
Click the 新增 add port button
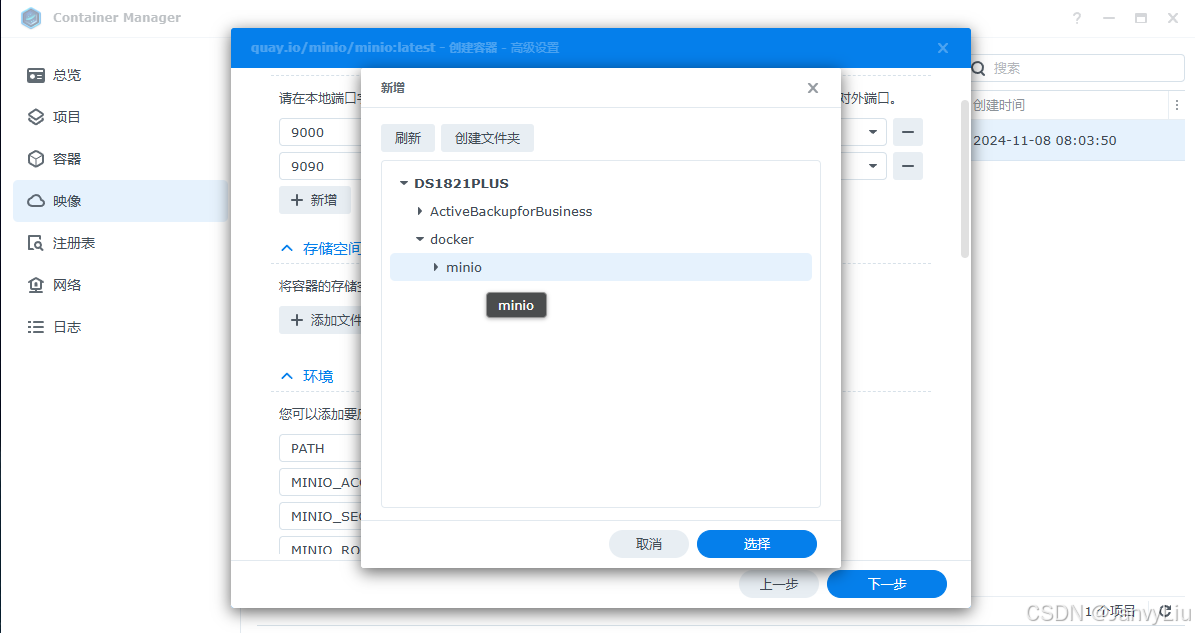314,200
